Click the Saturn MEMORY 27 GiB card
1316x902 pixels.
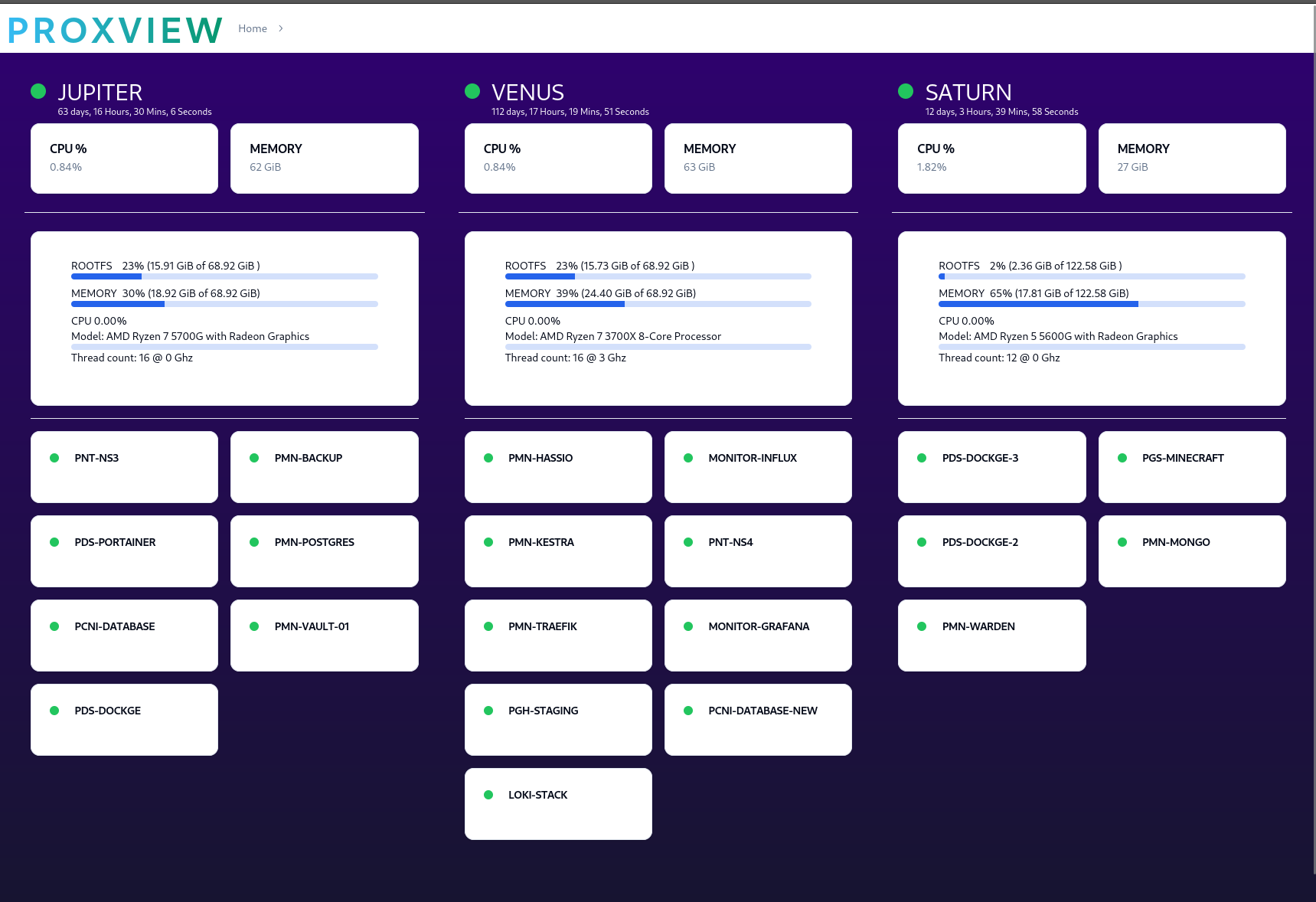(1191, 158)
